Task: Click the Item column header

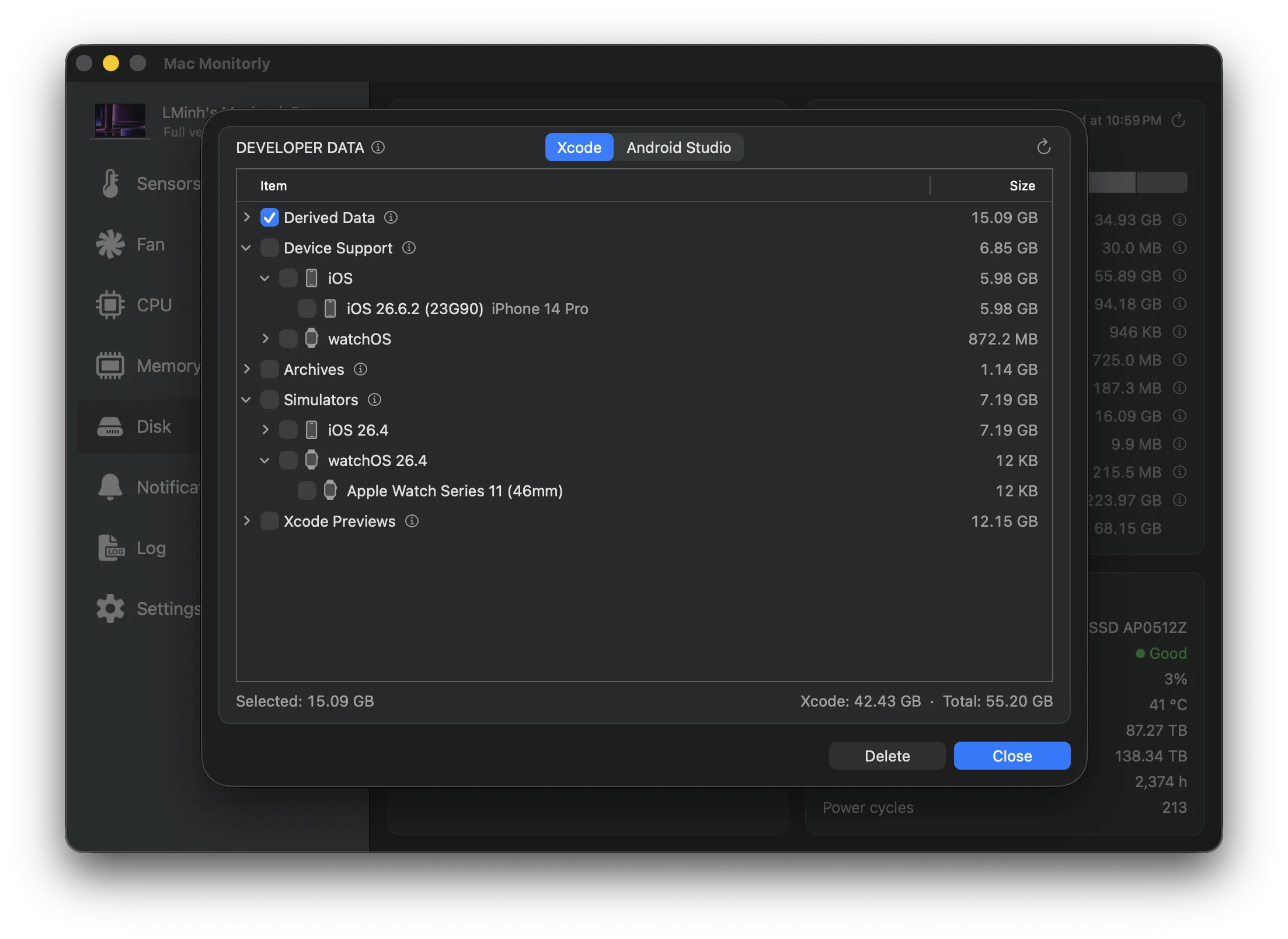Action: click(x=583, y=186)
